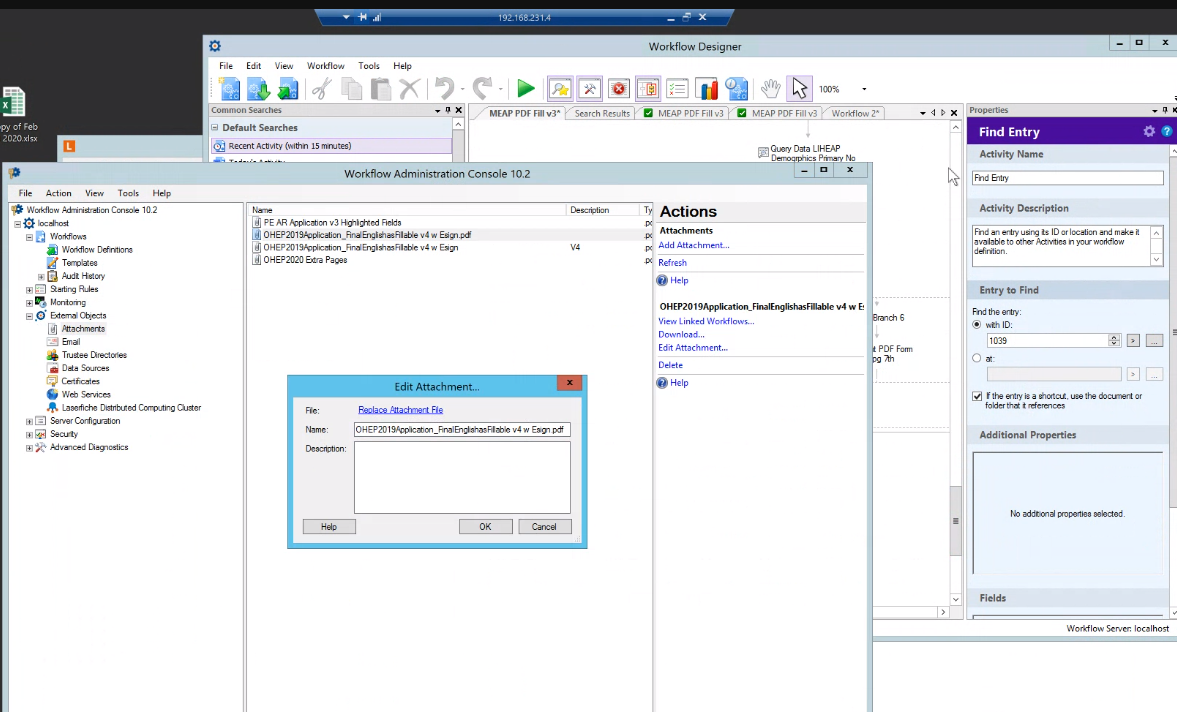Collapse the External Objects tree node
This screenshot has height=712, width=1177.
click(29, 315)
